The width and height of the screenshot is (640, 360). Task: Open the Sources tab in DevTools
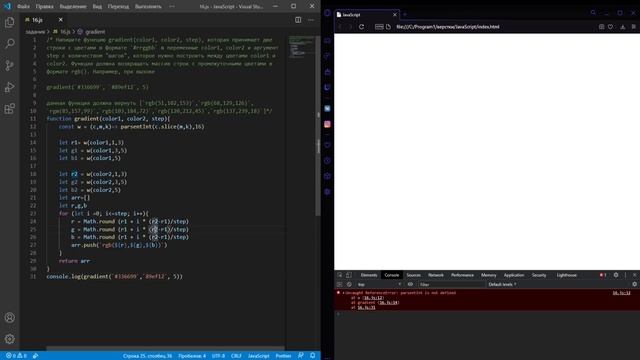[413, 275]
